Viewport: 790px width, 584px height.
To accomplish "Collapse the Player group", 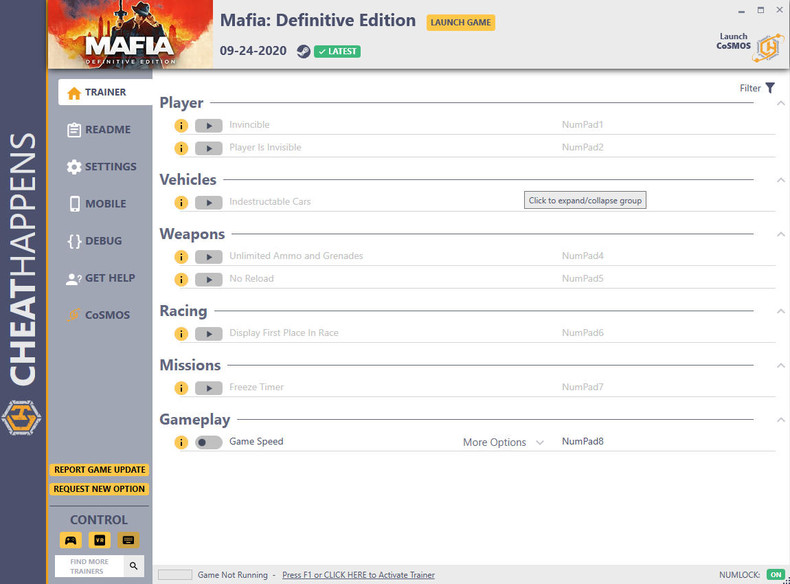I will point(780,103).
